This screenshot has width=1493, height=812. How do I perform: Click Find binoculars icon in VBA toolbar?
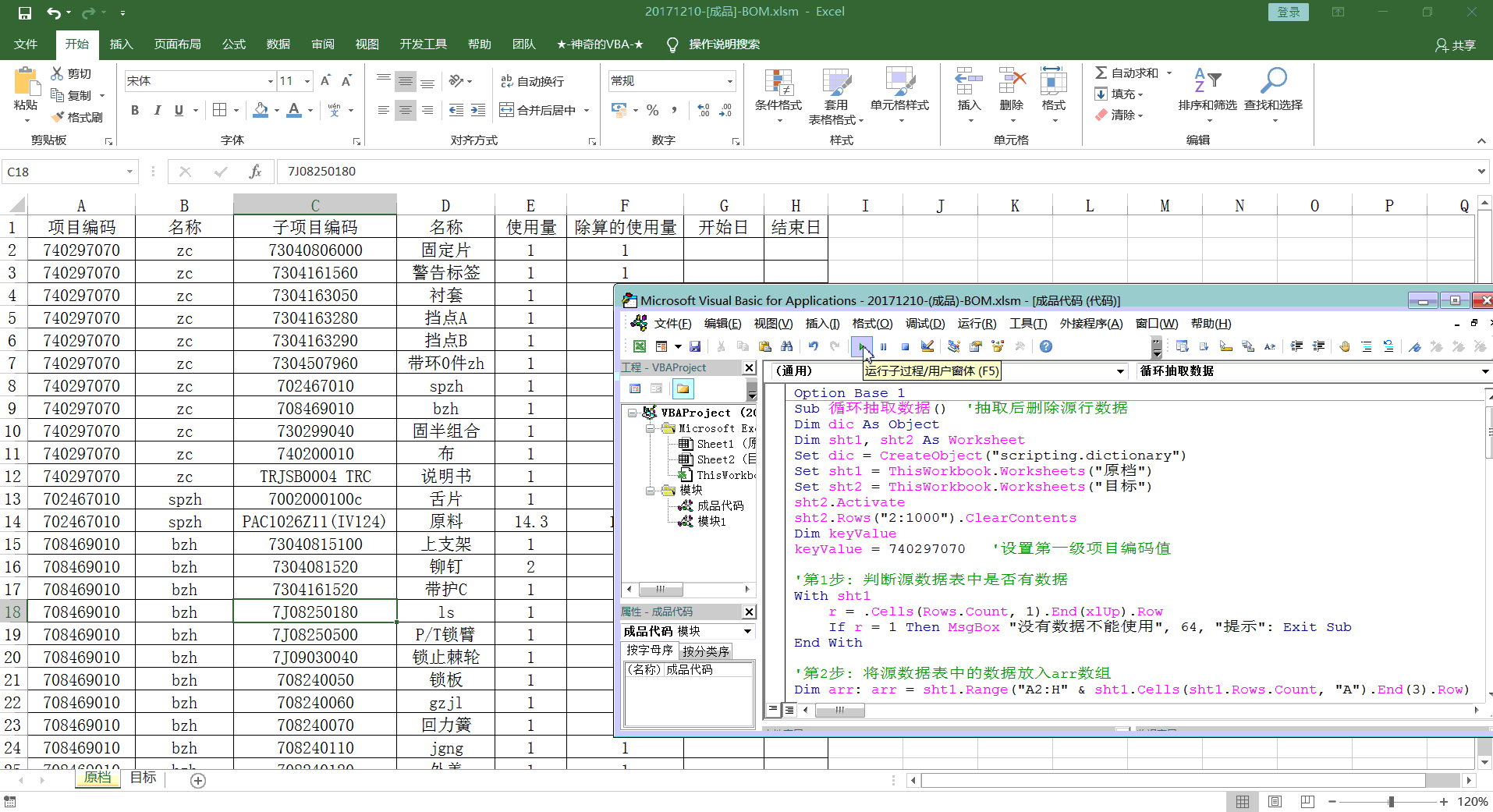point(786,346)
